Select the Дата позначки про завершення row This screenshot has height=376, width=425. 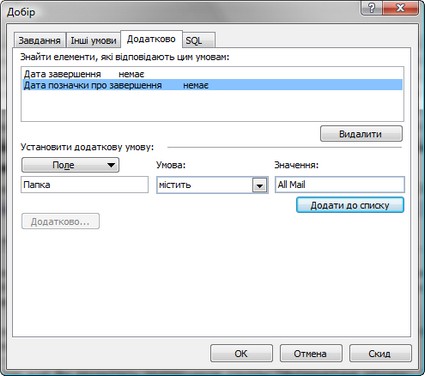click(x=212, y=85)
